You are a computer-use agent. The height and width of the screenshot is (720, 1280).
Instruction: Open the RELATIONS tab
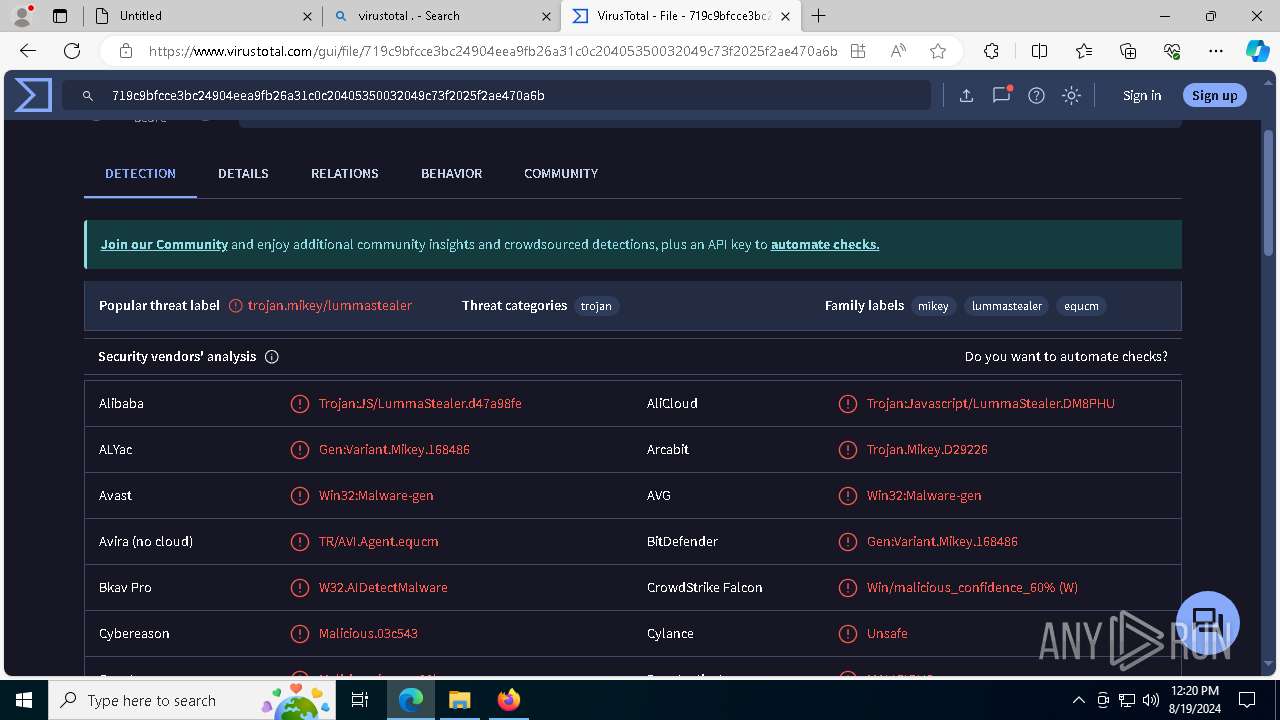tap(344, 174)
